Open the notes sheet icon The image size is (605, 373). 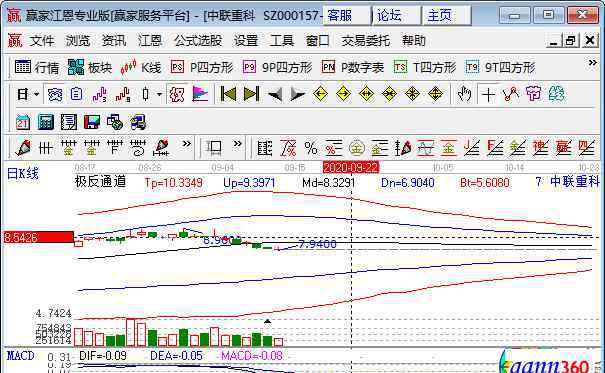69,122
